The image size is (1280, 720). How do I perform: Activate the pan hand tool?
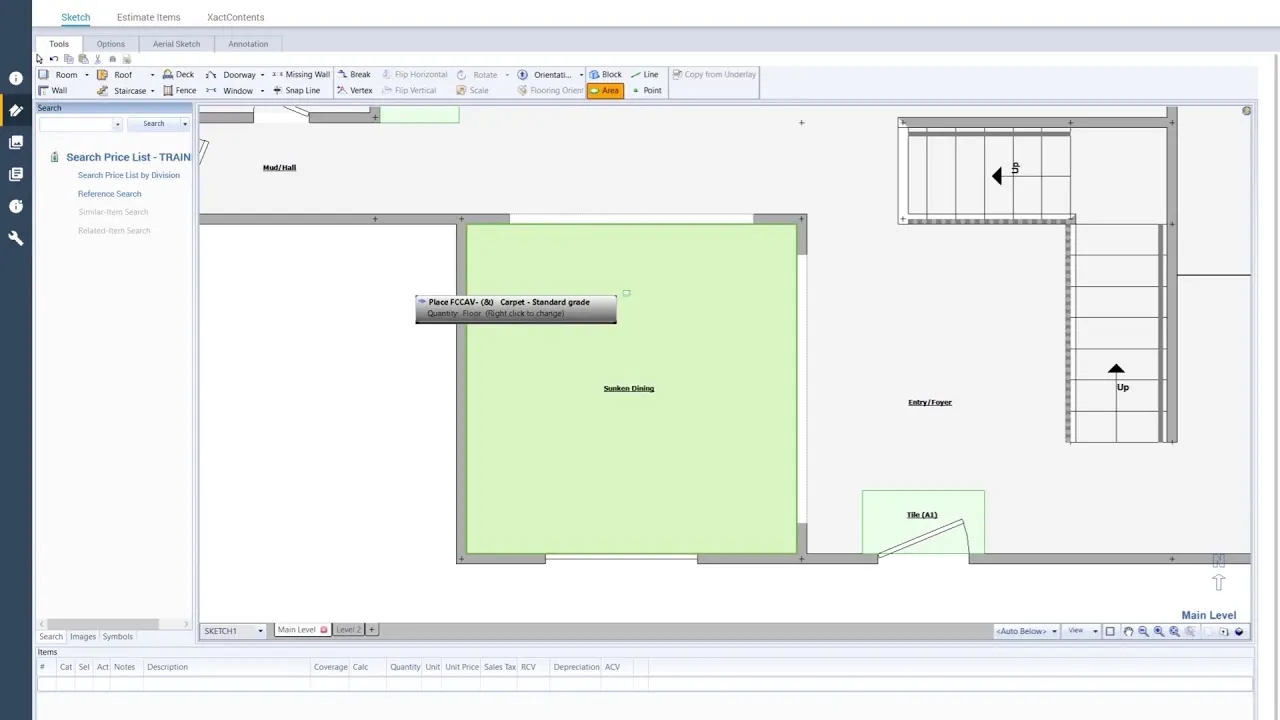(1128, 631)
